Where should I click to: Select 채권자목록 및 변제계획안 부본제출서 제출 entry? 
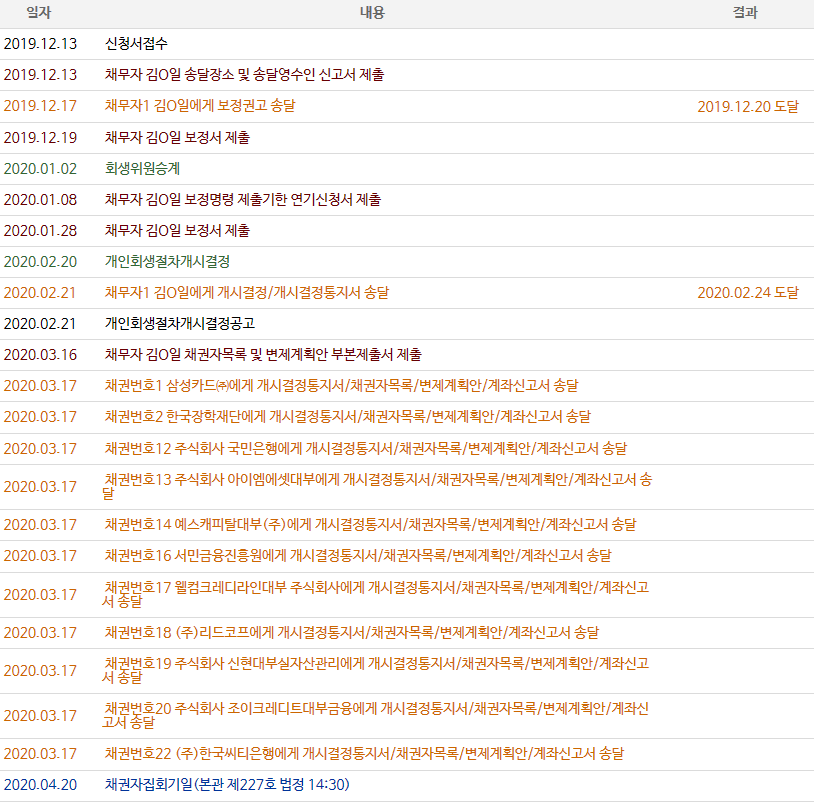click(263, 355)
